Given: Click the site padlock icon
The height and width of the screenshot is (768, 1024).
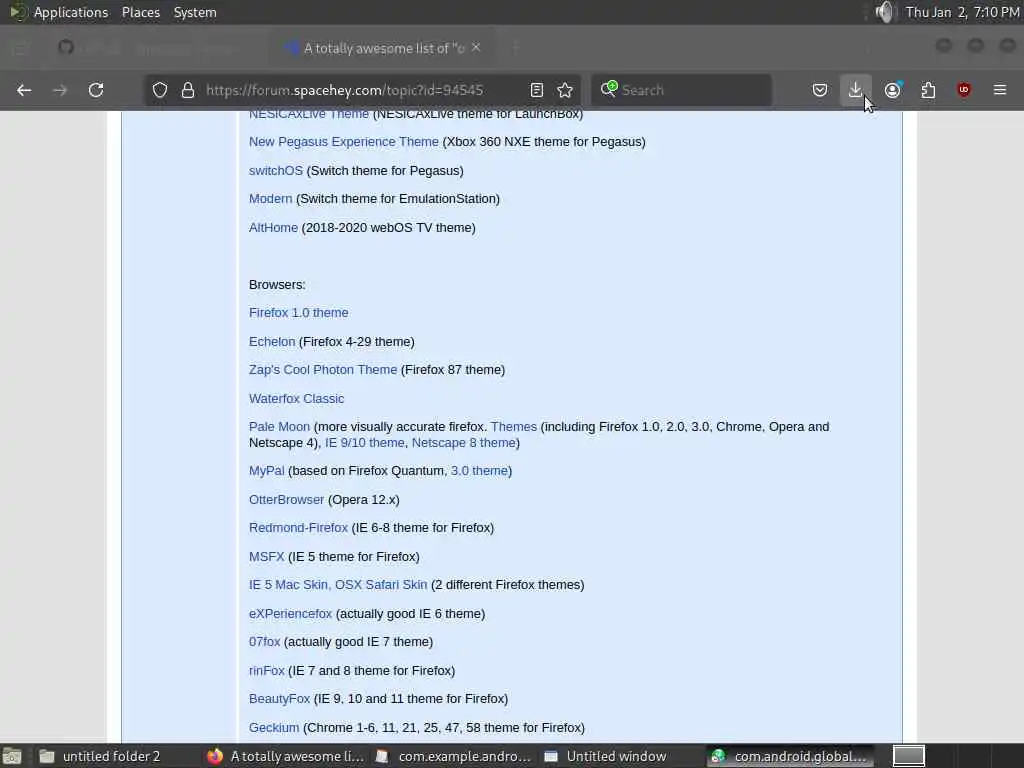Looking at the screenshot, I should (x=188, y=90).
